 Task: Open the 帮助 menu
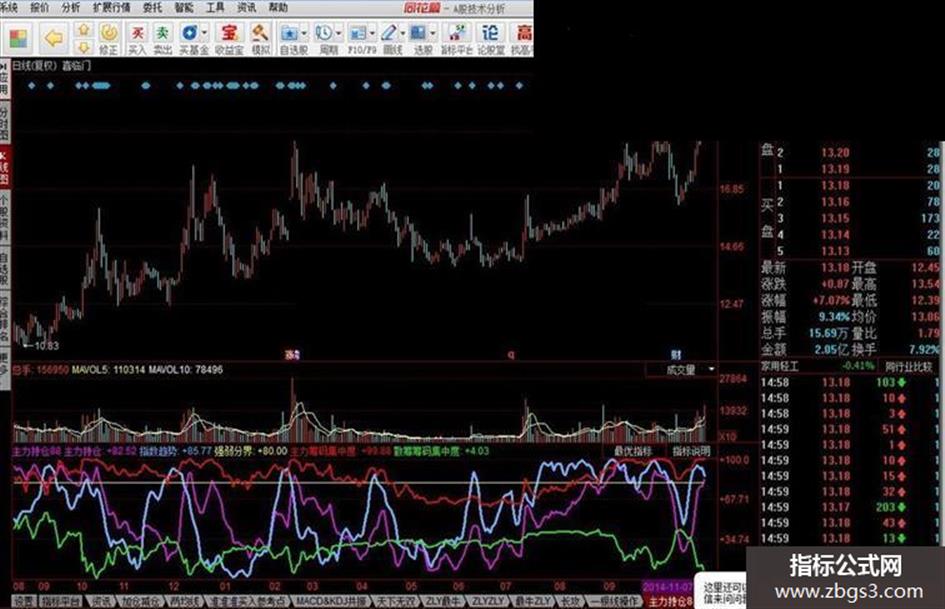(x=278, y=7)
